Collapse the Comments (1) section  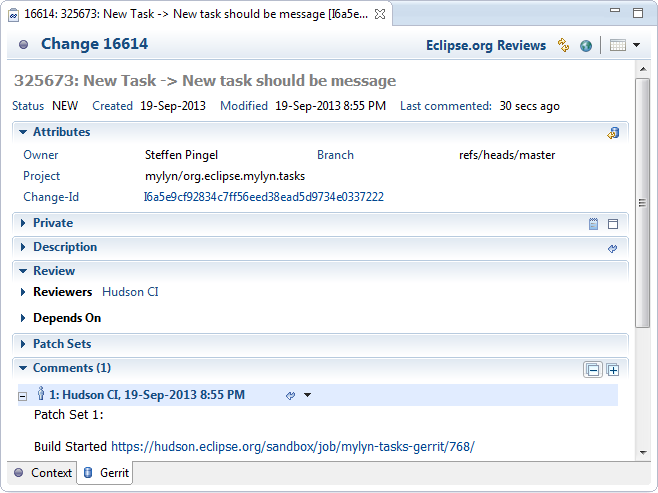tap(23, 368)
